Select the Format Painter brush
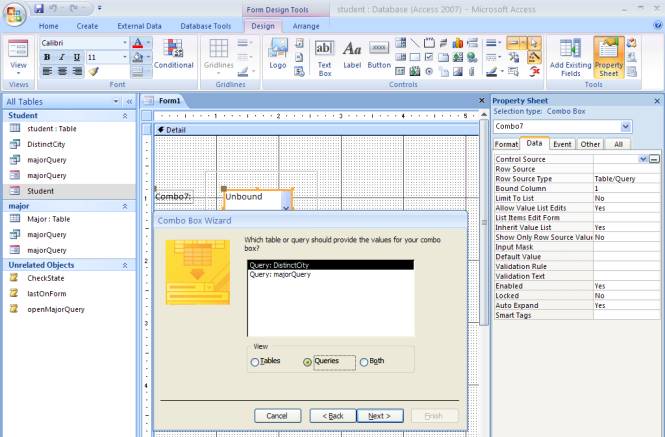665x437 pixels. pos(94,71)
